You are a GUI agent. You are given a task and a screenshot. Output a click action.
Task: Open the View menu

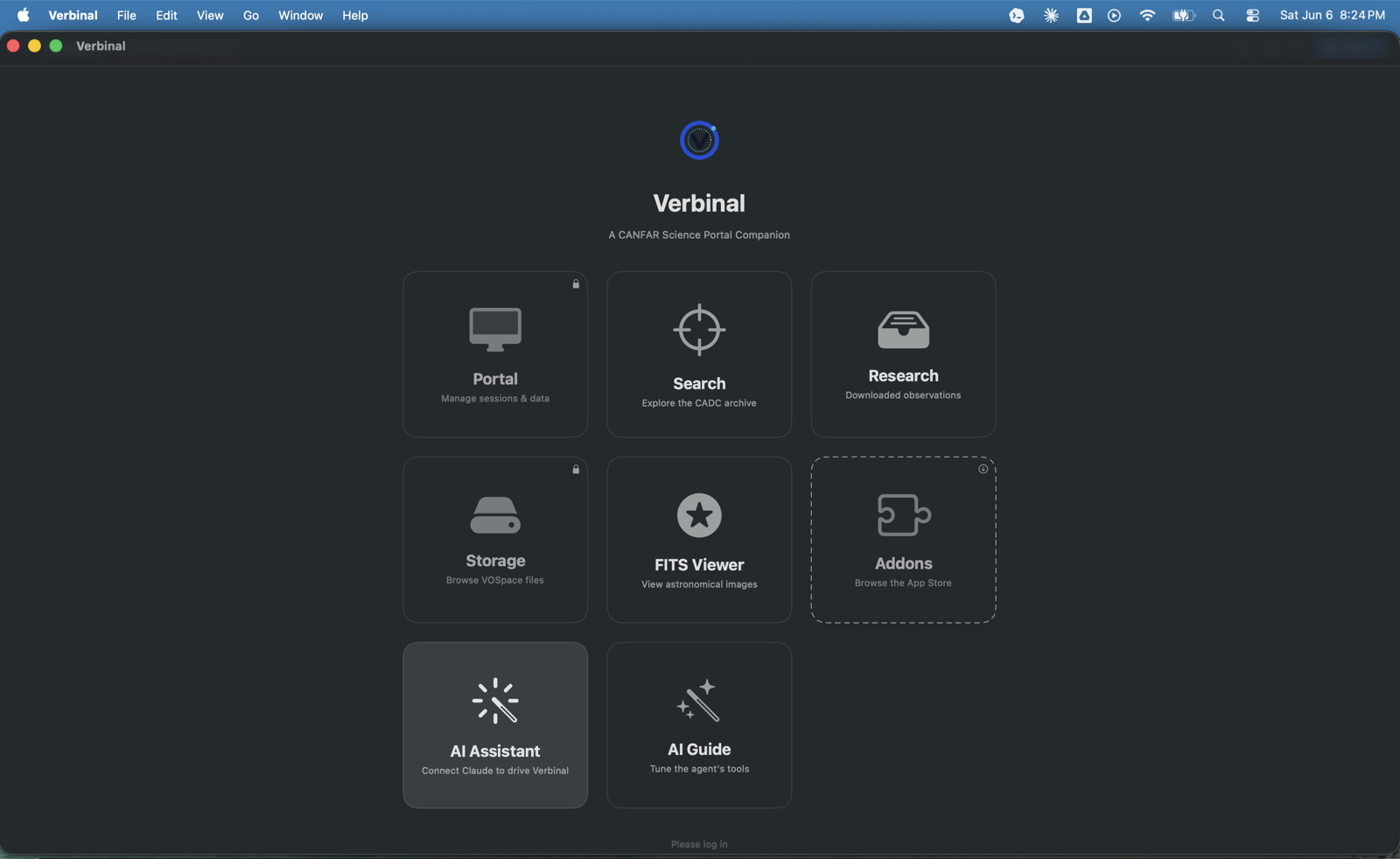(210, 15)
